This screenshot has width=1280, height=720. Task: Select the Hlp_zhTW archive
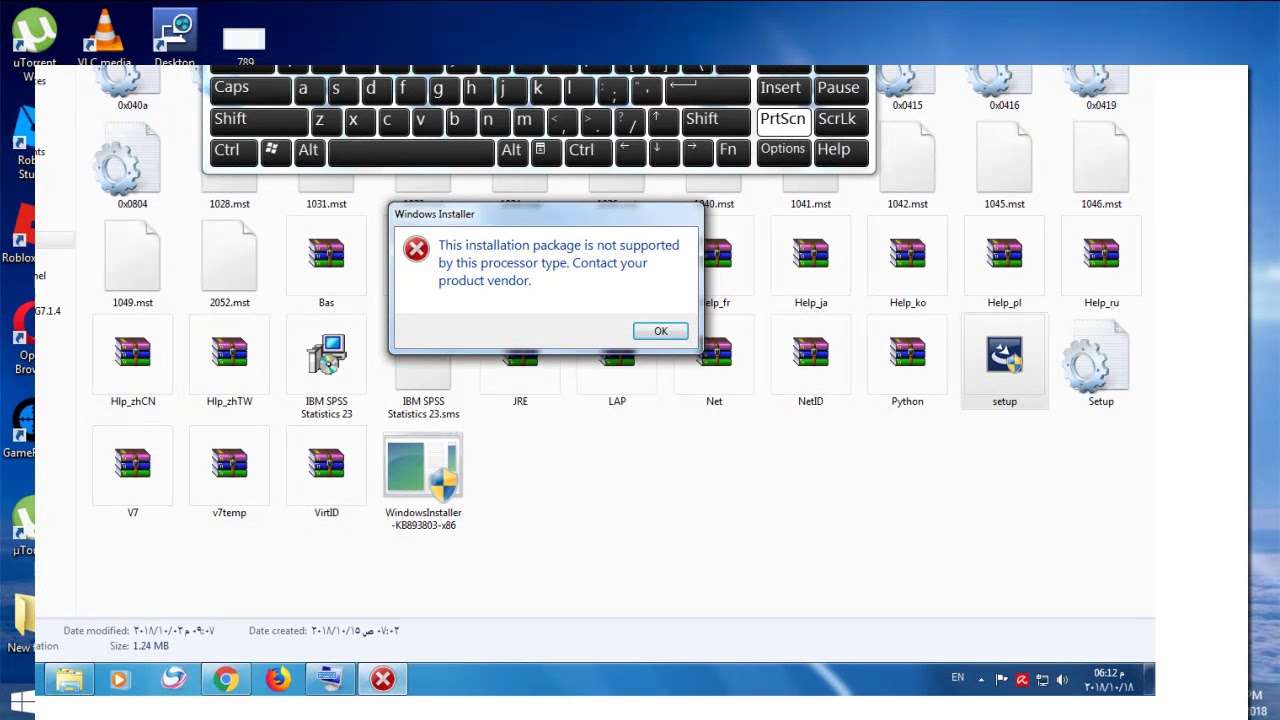coord(229,362)
